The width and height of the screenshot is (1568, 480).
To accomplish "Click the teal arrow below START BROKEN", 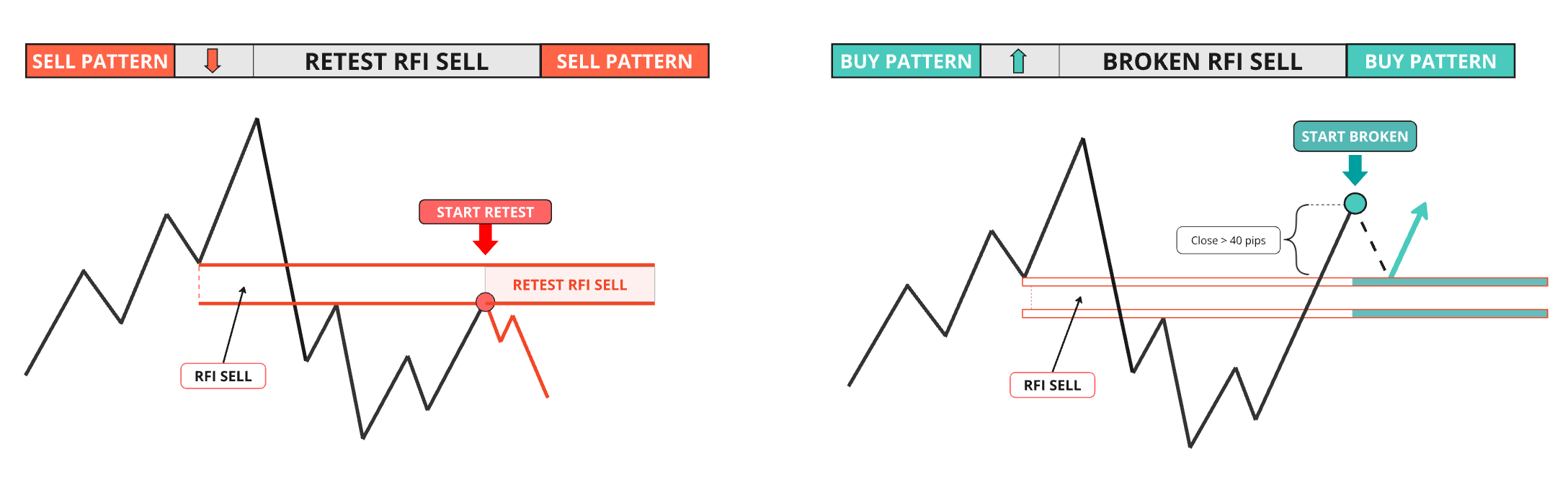I will click(1355, 170).
